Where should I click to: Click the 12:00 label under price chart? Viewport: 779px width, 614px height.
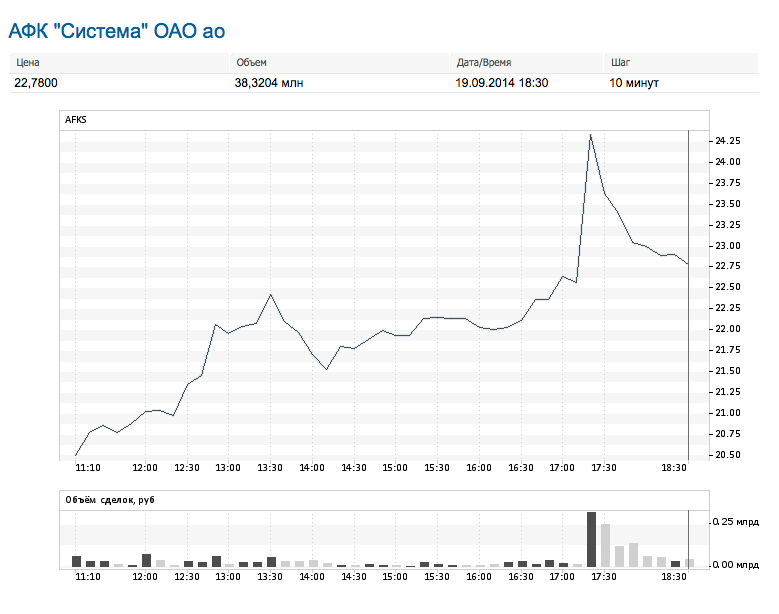point(145,467)
